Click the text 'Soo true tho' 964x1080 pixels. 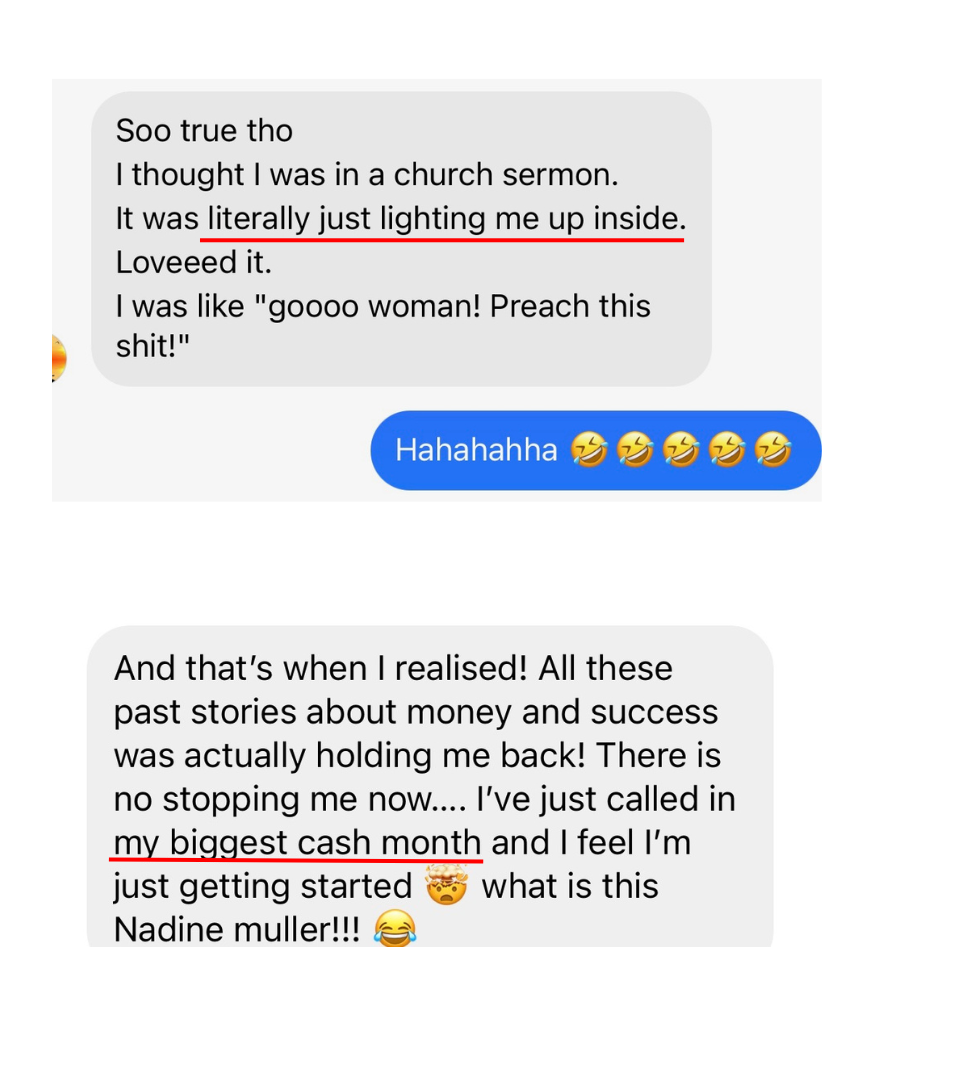coord(205,131)
